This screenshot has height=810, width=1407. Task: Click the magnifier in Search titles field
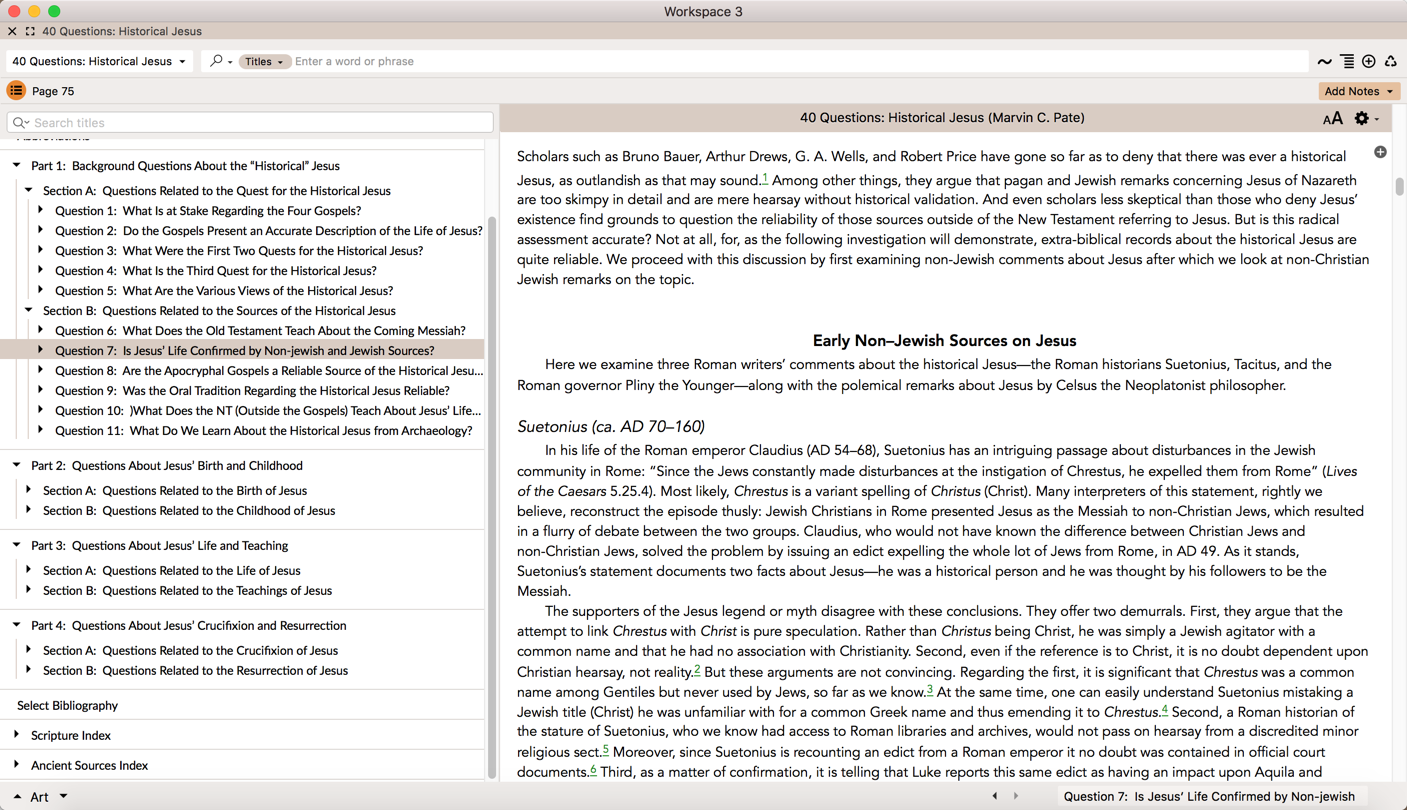pos(20,123)
